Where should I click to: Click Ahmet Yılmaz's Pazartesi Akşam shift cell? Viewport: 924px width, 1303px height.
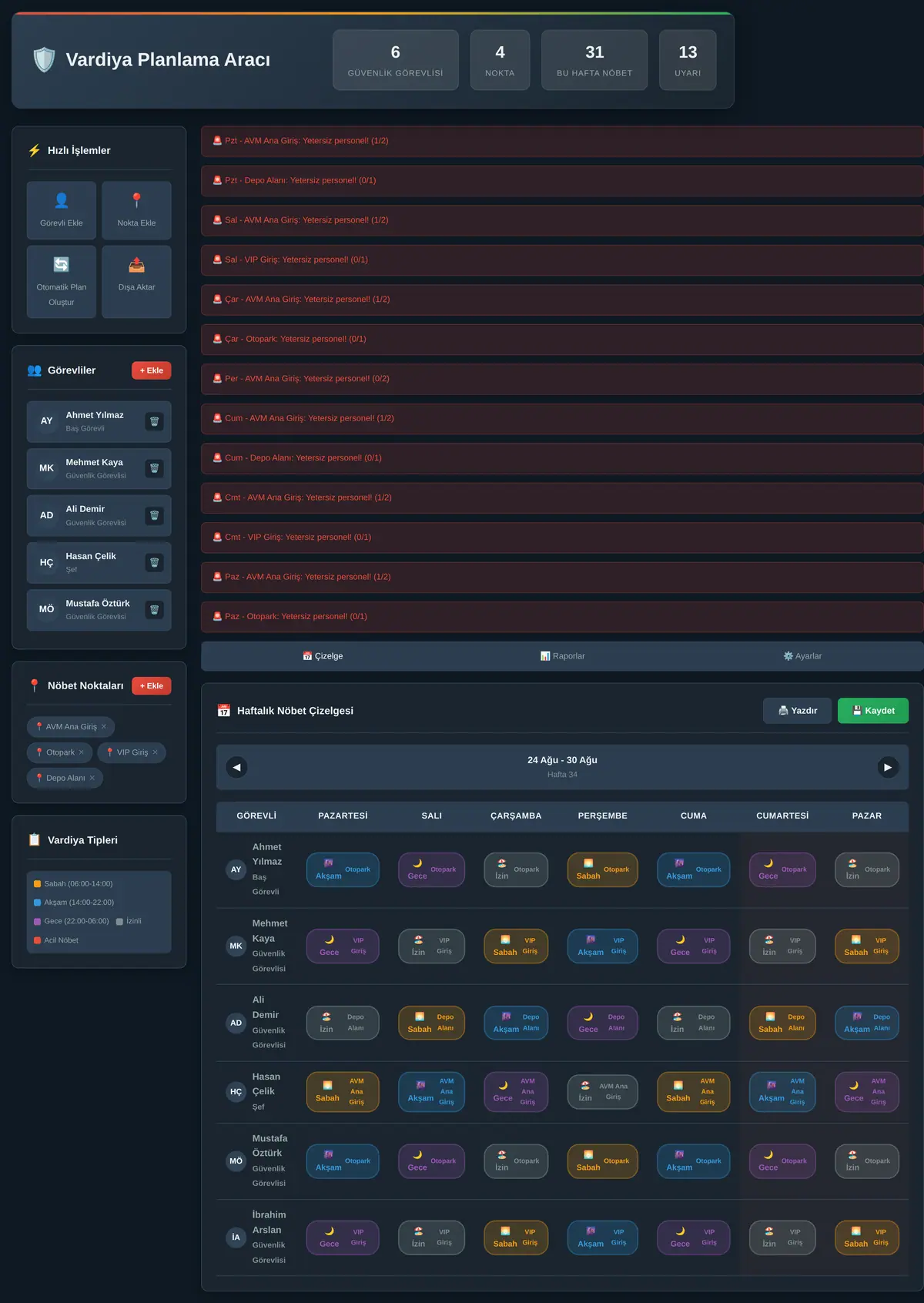pyautogui.click(x=343, y=869)
